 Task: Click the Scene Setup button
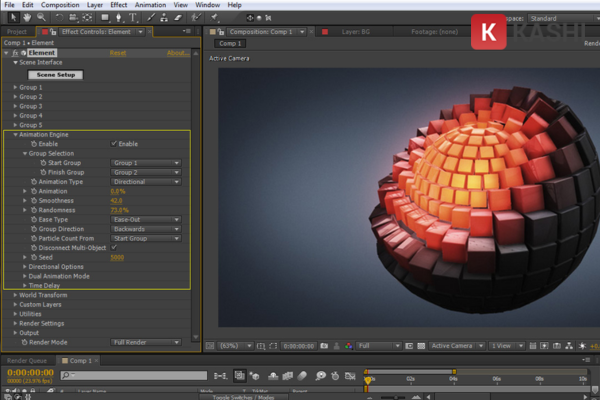tap(56, 75)
